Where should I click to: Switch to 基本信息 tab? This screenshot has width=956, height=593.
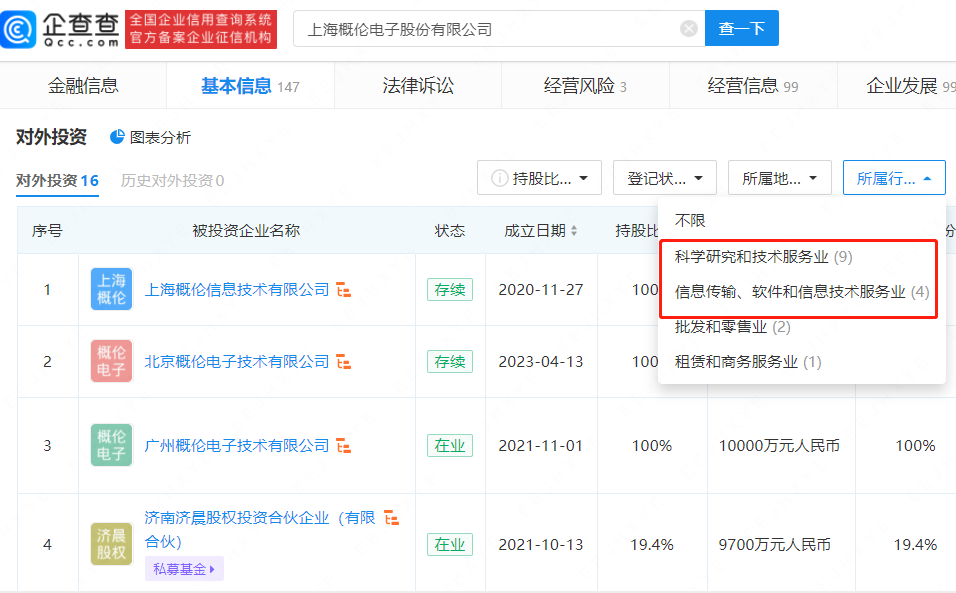[x=250, y=86]
